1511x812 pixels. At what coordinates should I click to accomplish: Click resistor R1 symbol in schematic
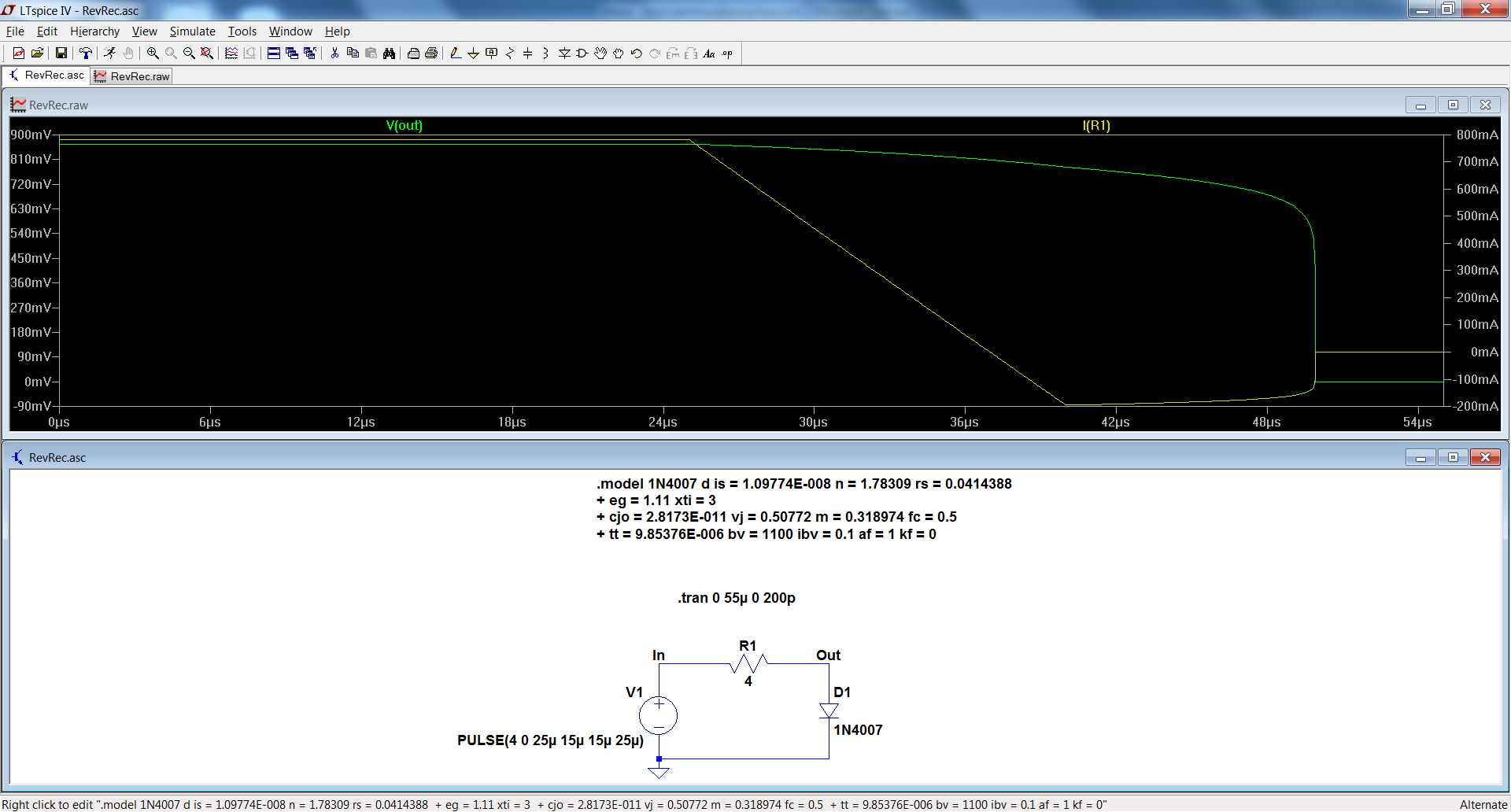(x=748, y=665)
